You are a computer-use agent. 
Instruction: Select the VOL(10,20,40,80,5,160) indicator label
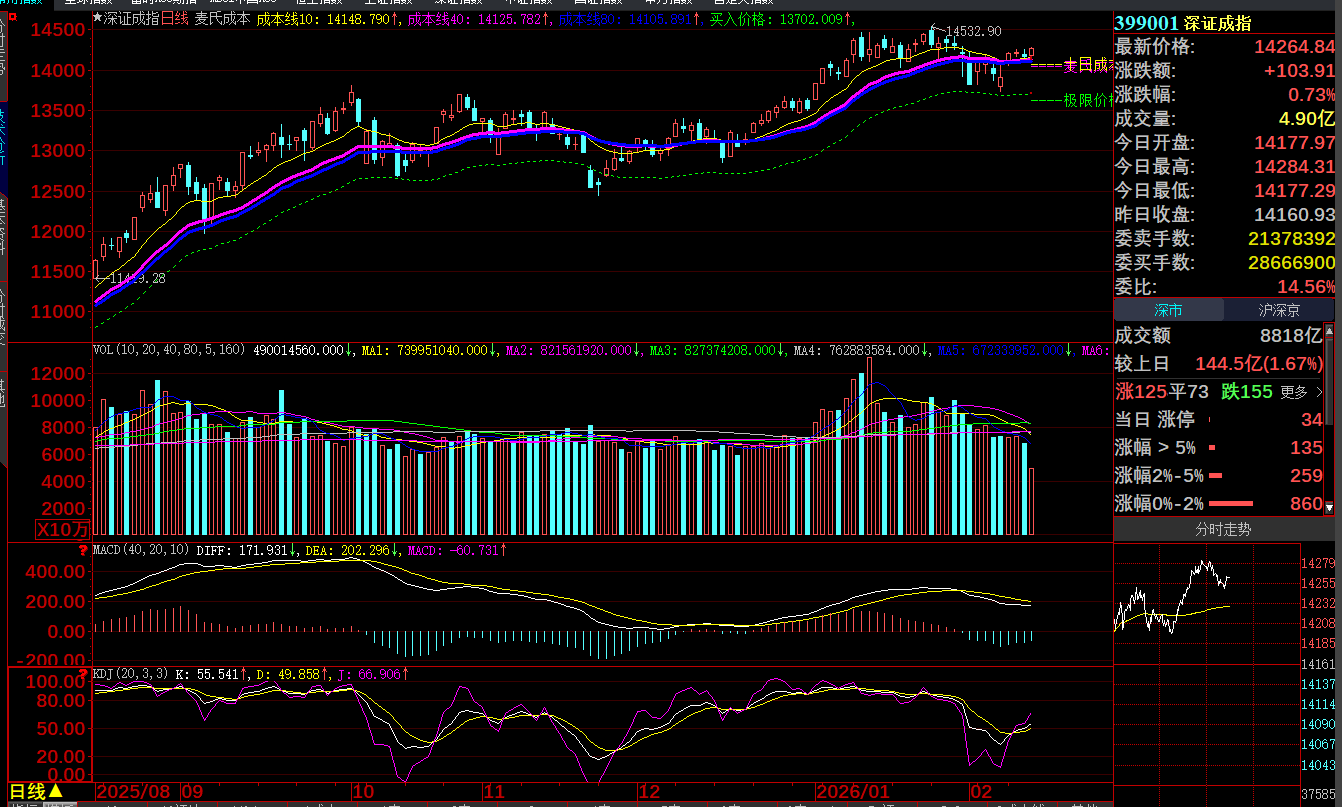coord(168,350)
